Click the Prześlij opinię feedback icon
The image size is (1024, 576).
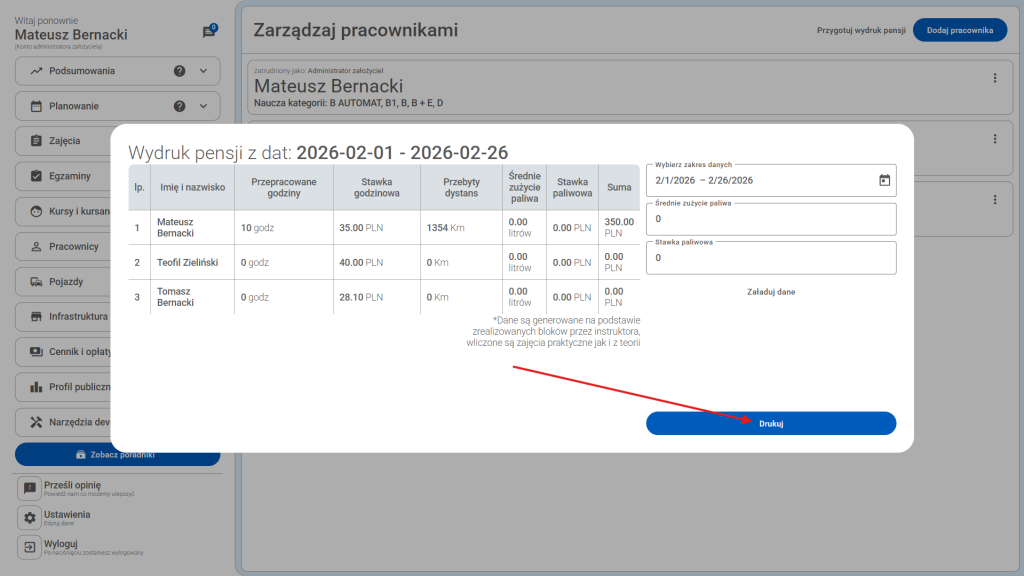tap(30, 488)
